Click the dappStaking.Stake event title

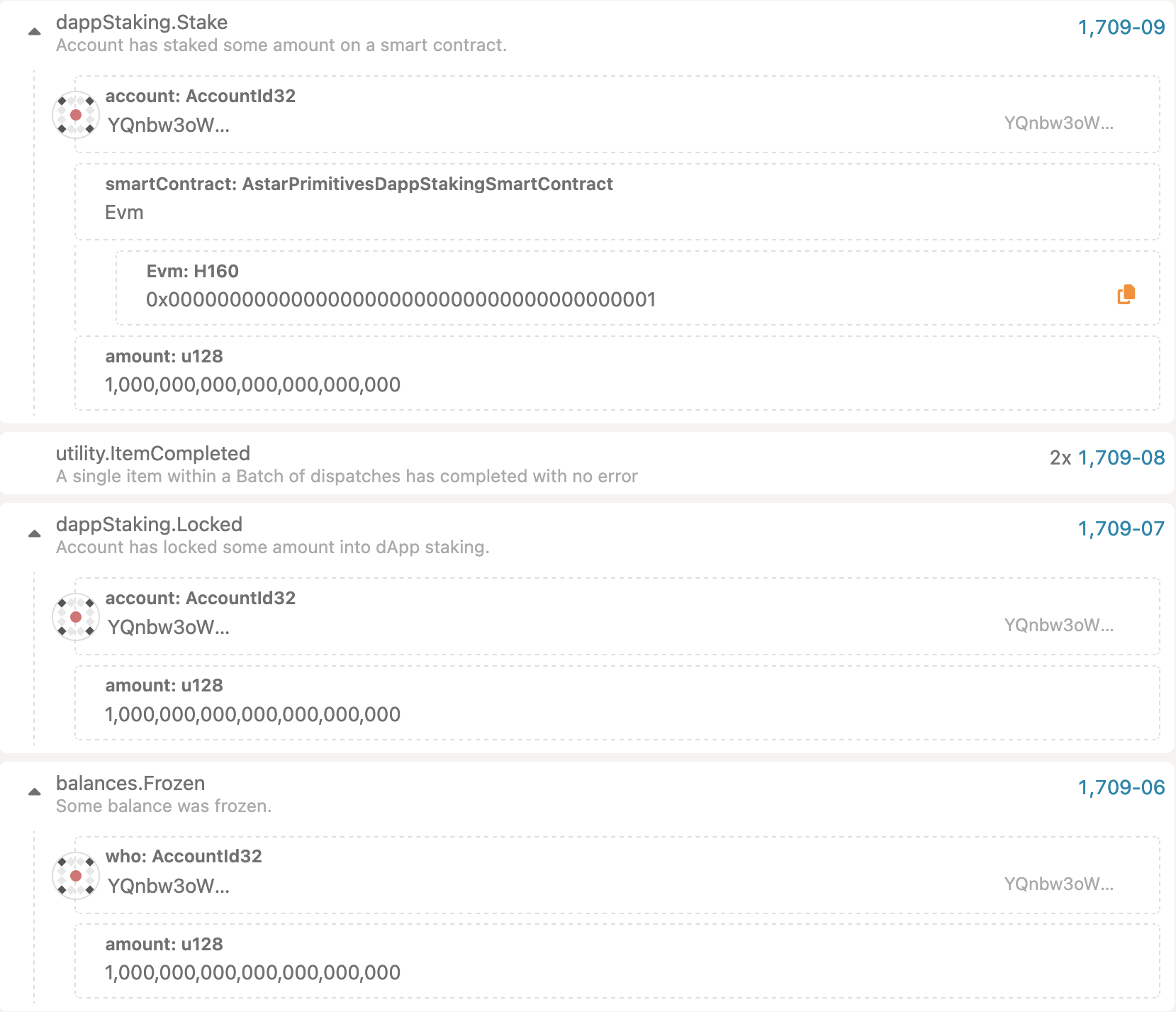[x=142, y=23]
